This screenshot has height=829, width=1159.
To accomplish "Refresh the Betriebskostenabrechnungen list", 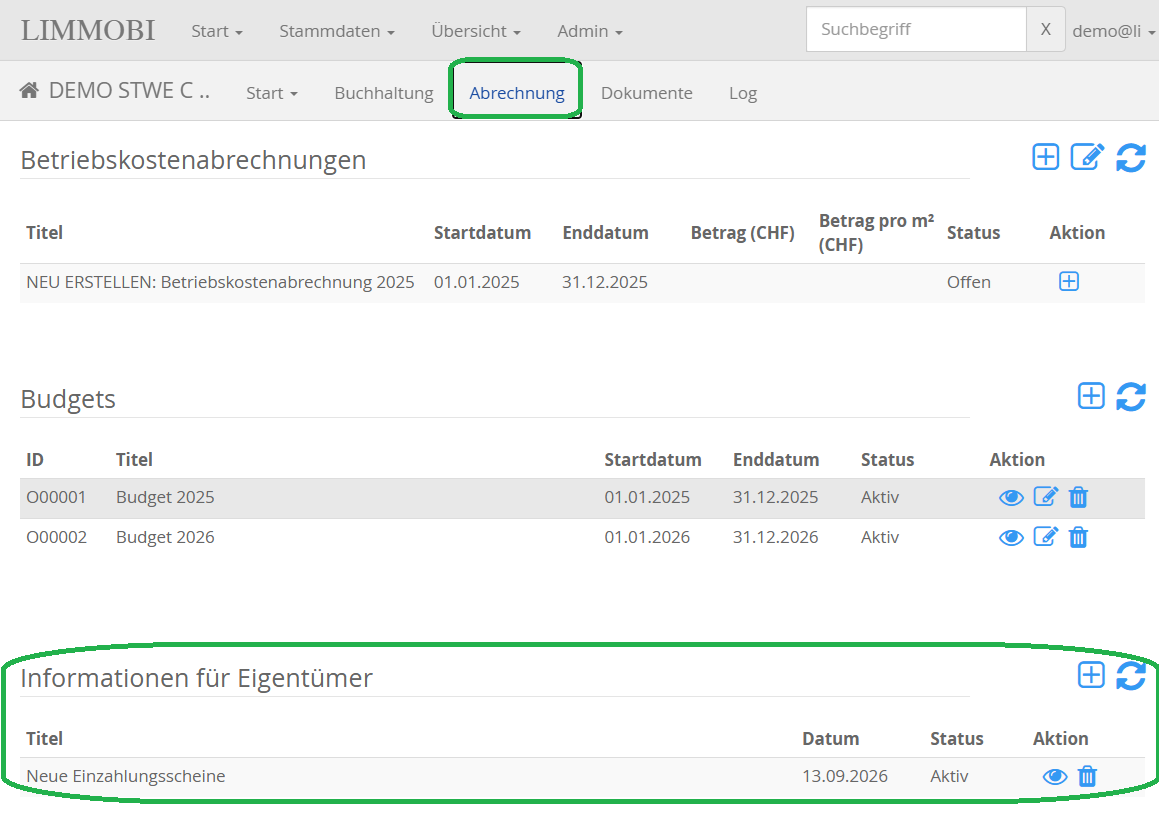I will click(x=1131, y=157).
